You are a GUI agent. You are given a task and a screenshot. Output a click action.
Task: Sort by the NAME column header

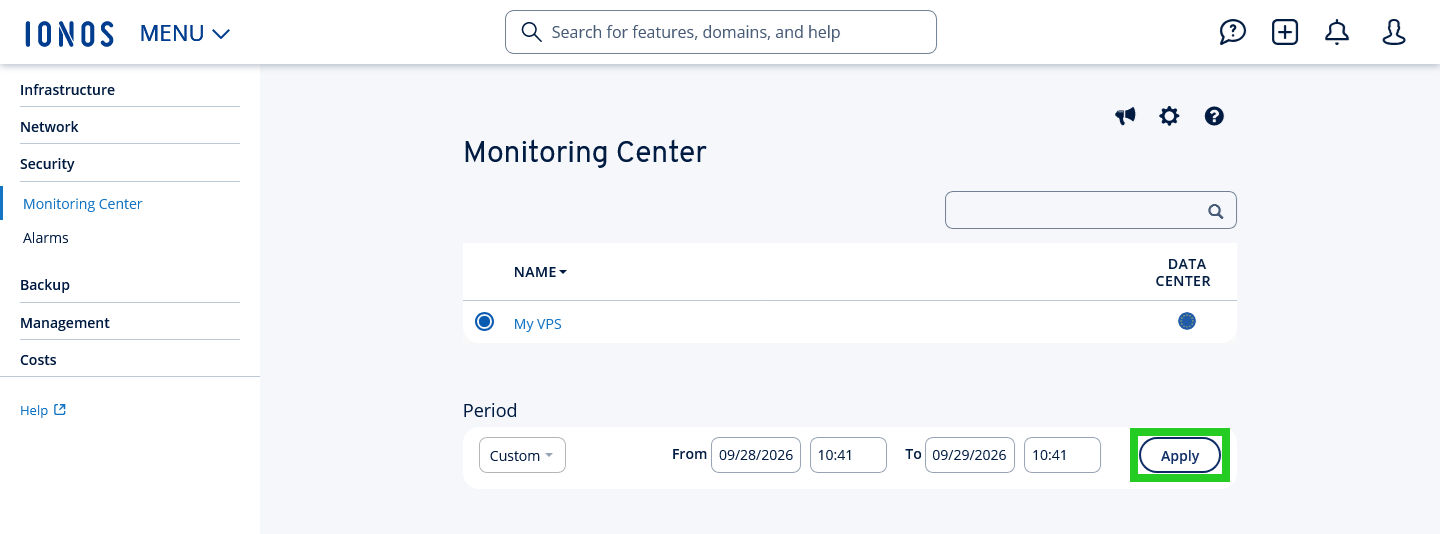tap(540, 272)
